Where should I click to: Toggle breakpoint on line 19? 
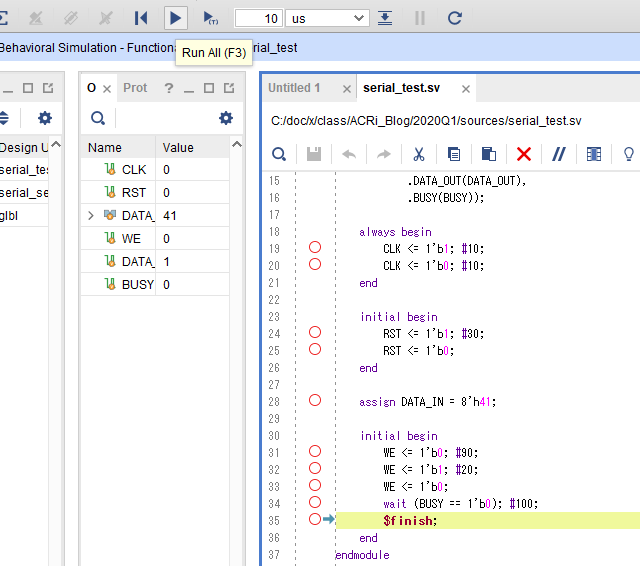click(315, 247)
